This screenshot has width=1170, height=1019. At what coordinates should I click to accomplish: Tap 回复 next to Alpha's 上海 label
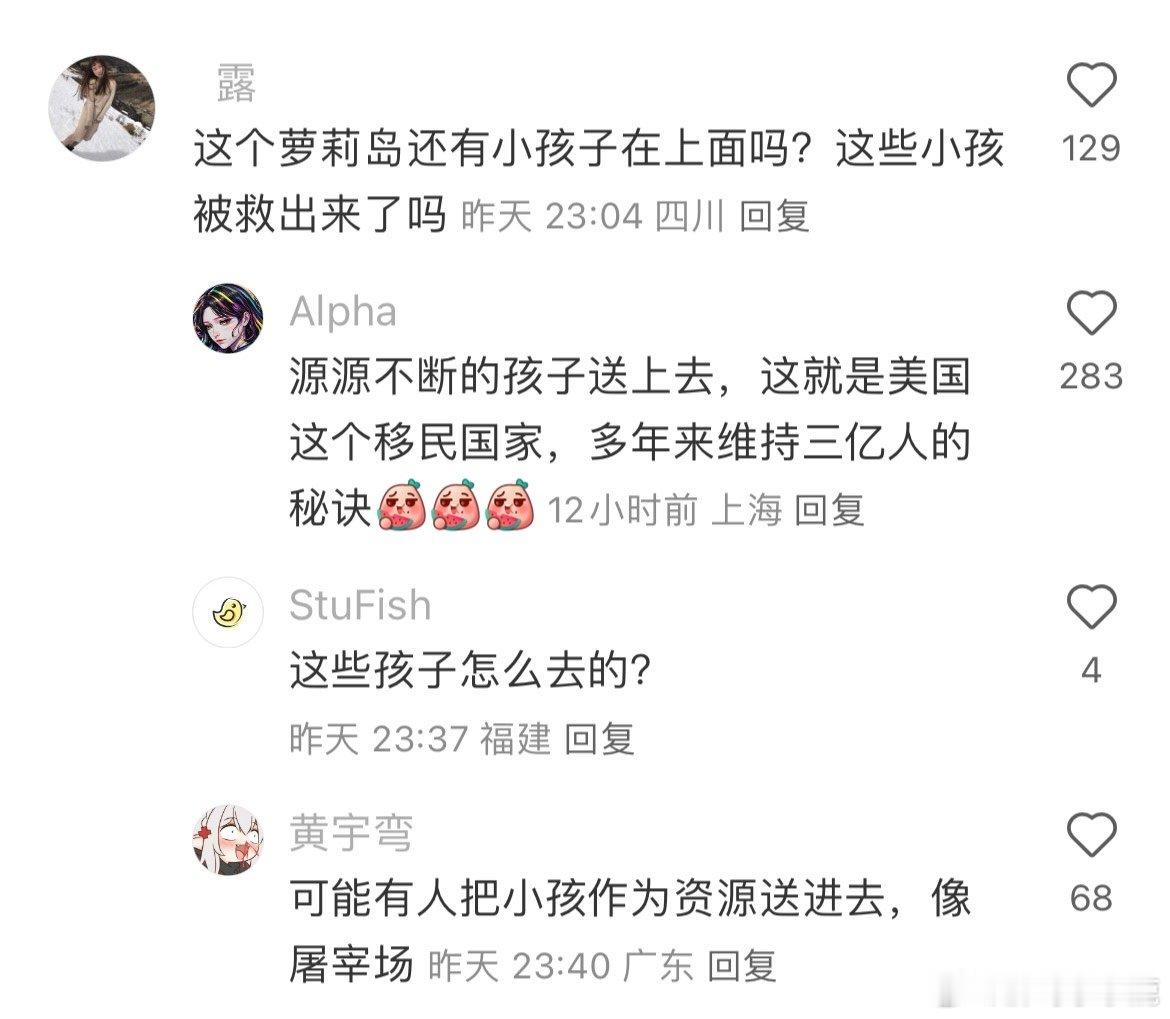pyautogui.click(x=829, y=511)
